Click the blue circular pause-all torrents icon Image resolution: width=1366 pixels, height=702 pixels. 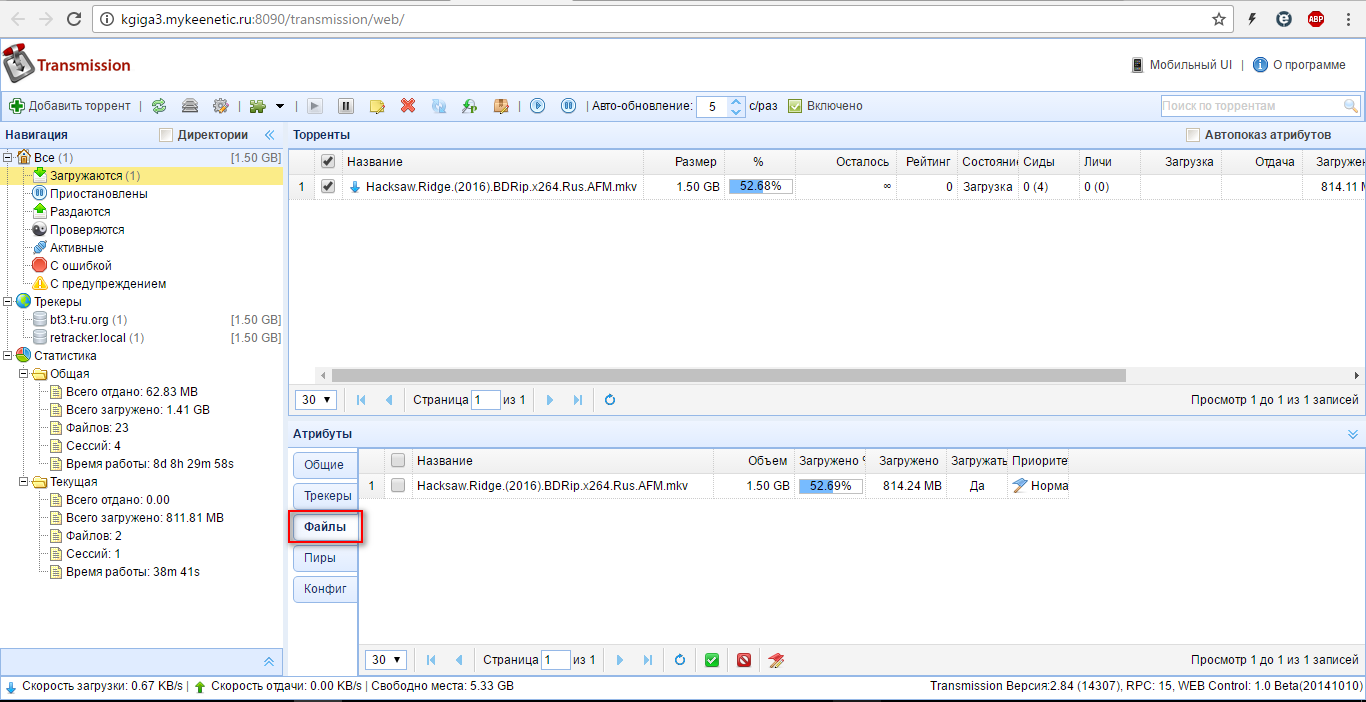tap(568, 106)
